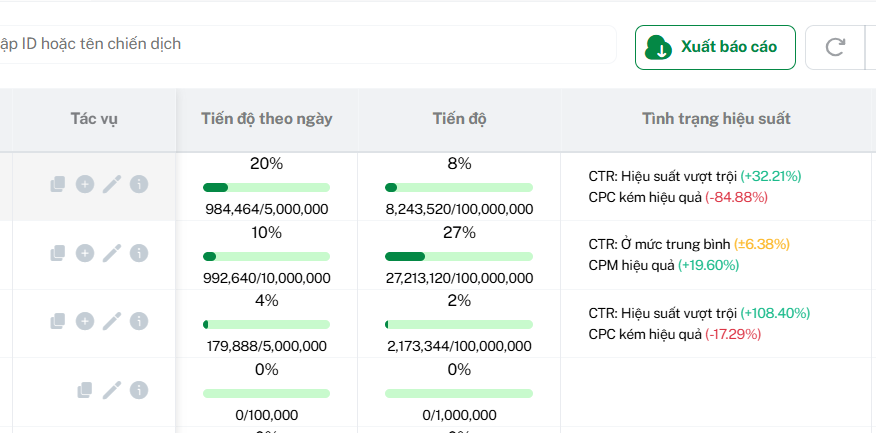The height and width of the screenshot is (433, 876).
Task: Click the 0/1,000,000 value
Action: (x=459, y=415)
